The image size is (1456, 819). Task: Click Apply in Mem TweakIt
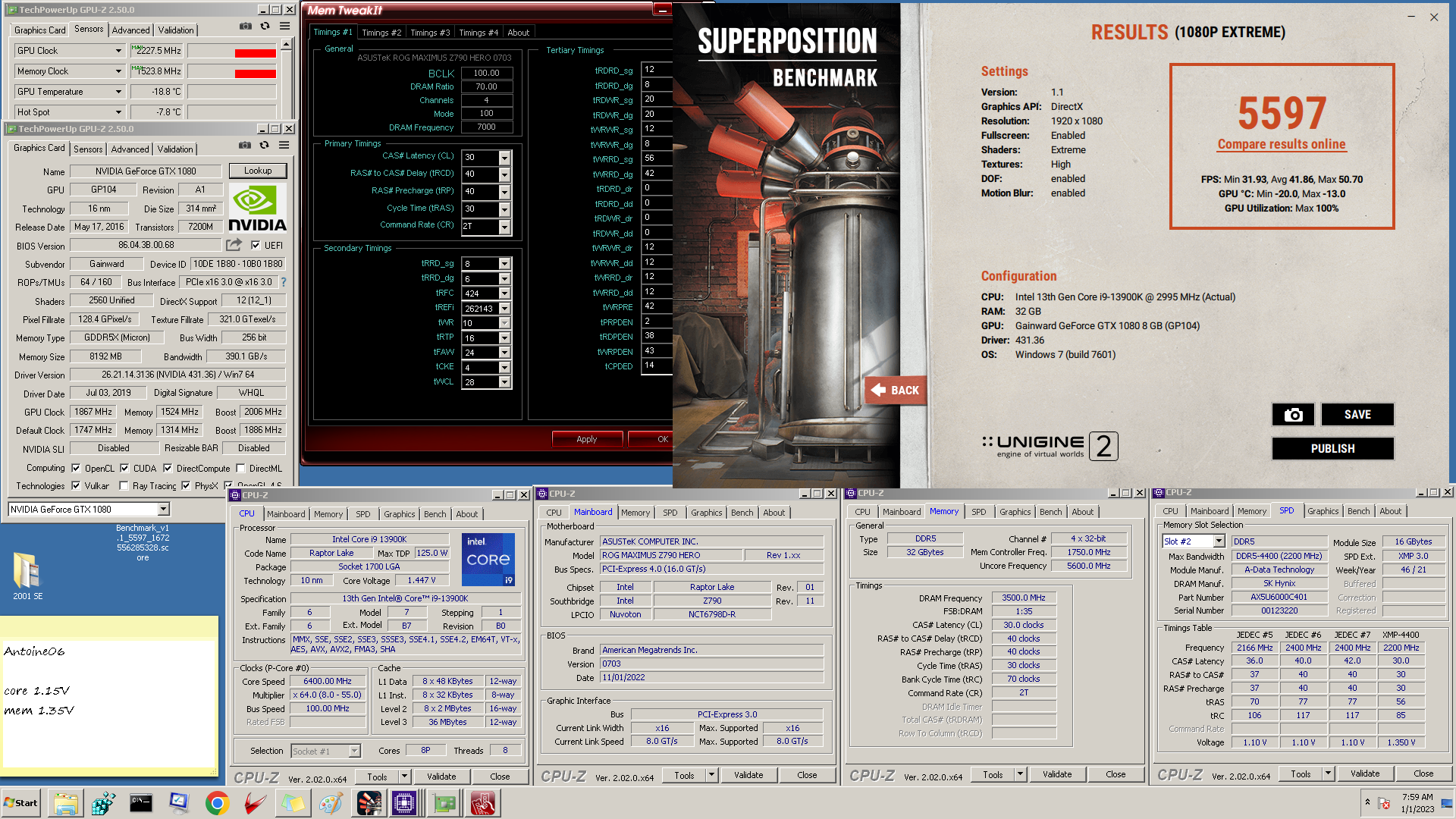coord(587,439)
